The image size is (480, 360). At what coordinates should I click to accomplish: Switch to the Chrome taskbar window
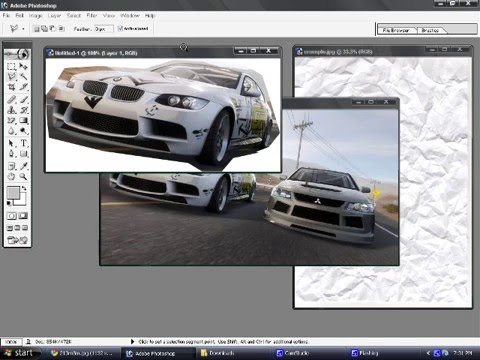click(82, 353)
